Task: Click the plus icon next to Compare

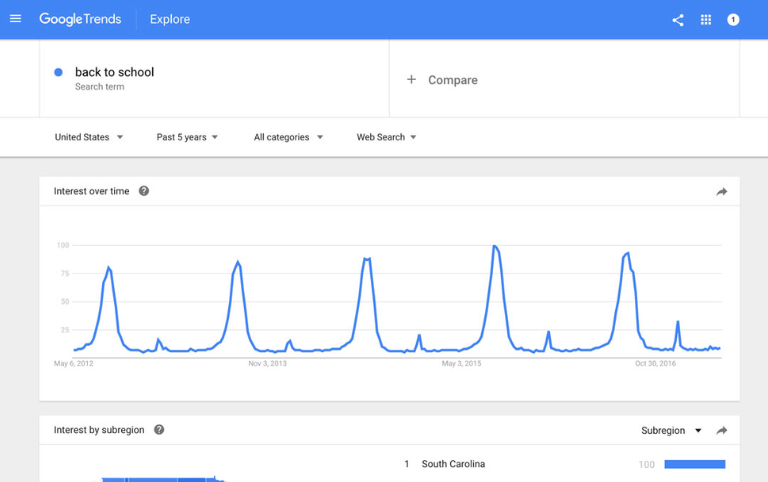Action: 411,80
